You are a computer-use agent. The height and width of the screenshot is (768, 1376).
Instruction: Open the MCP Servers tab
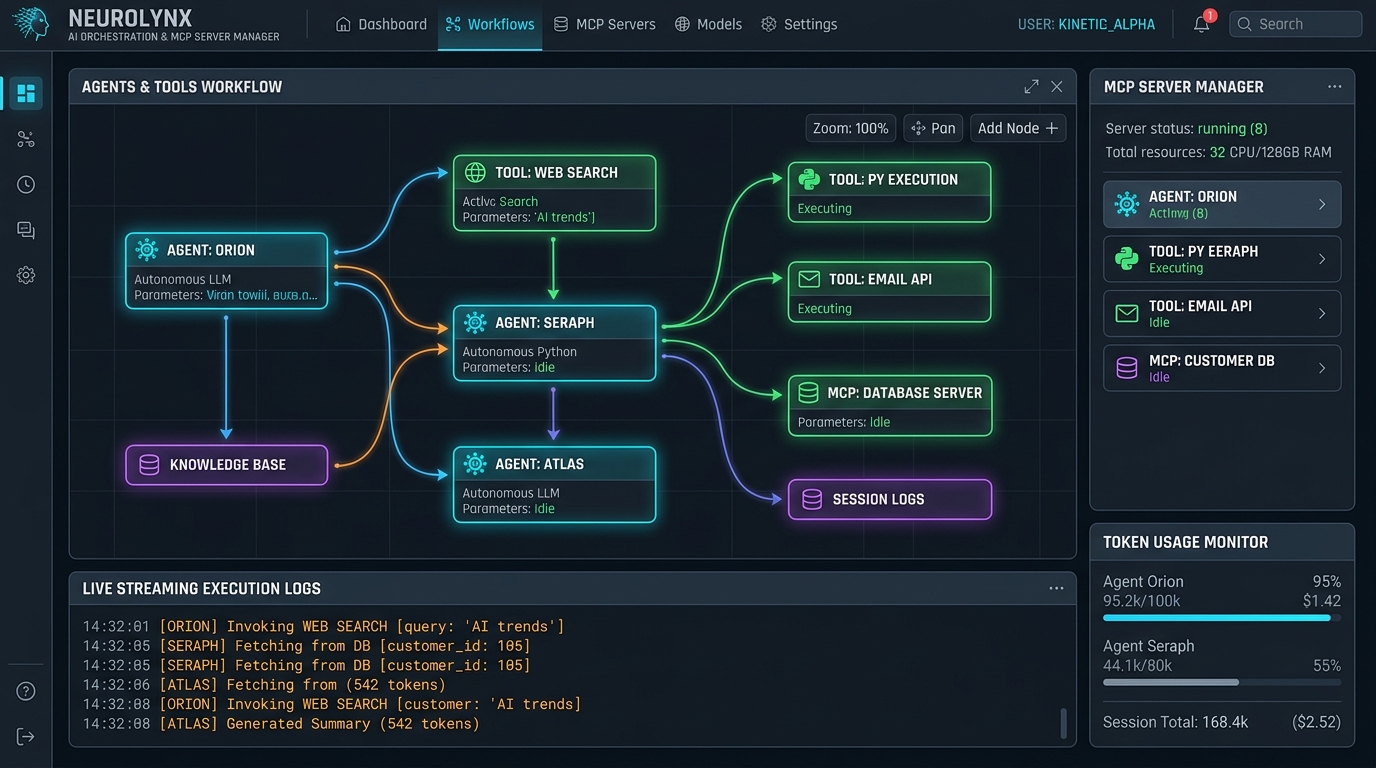click(x=604, y=24)
